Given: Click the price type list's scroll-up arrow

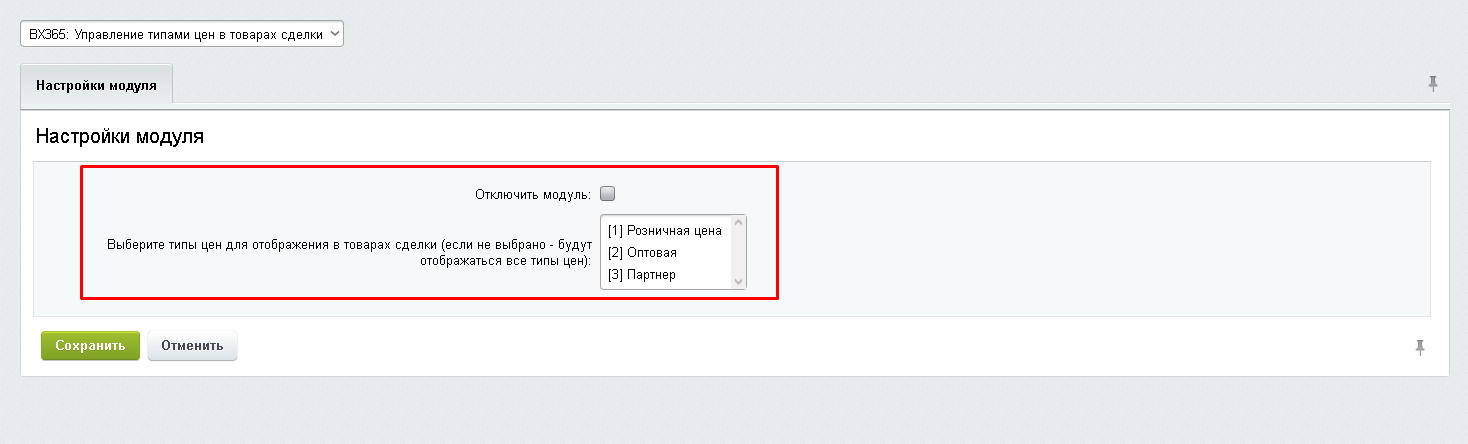Looking at the screenshot, I should pos(739,224).
